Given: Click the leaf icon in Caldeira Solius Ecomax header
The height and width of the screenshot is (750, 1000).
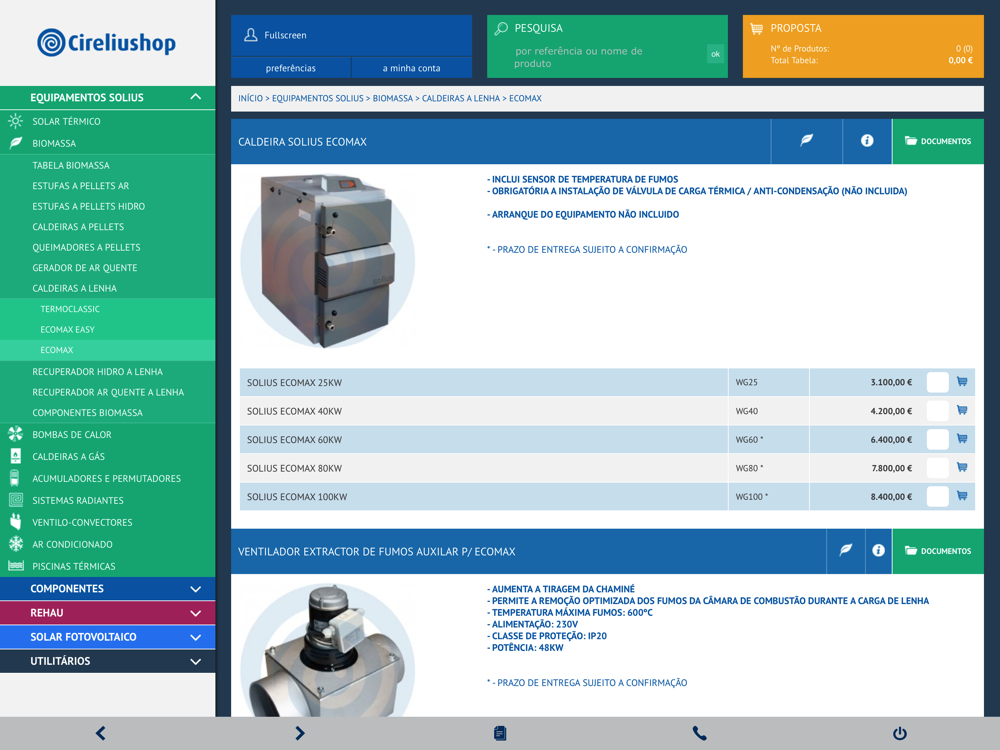Looking at the screenshot, I should pos(806,141).
